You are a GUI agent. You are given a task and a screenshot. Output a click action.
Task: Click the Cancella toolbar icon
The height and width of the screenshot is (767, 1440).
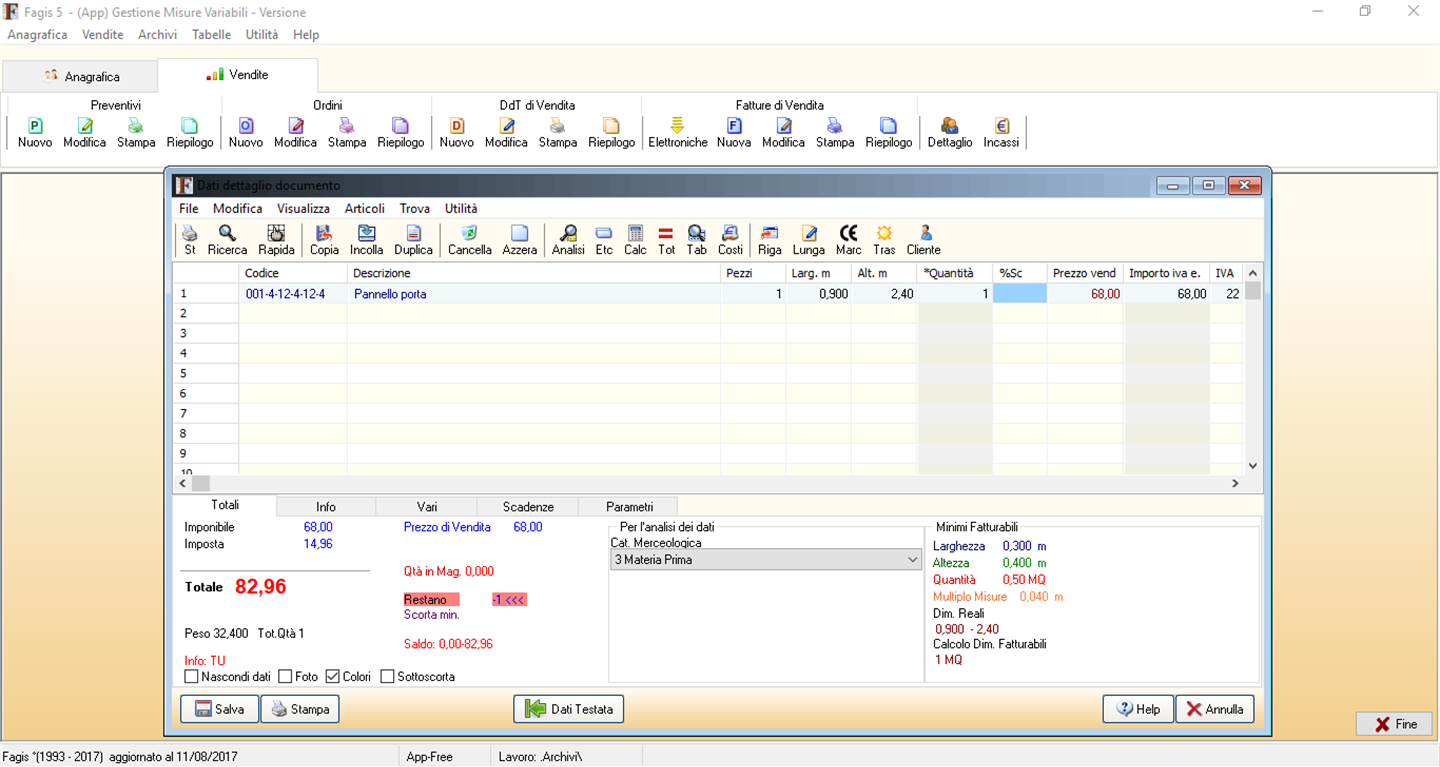[x=470, y=240]
